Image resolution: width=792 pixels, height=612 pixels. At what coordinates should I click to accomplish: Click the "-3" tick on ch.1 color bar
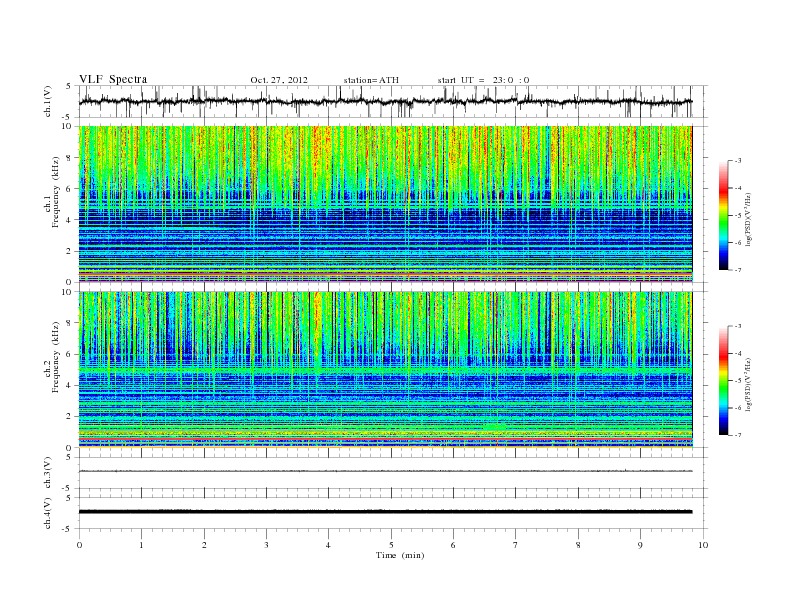[738, 161]
